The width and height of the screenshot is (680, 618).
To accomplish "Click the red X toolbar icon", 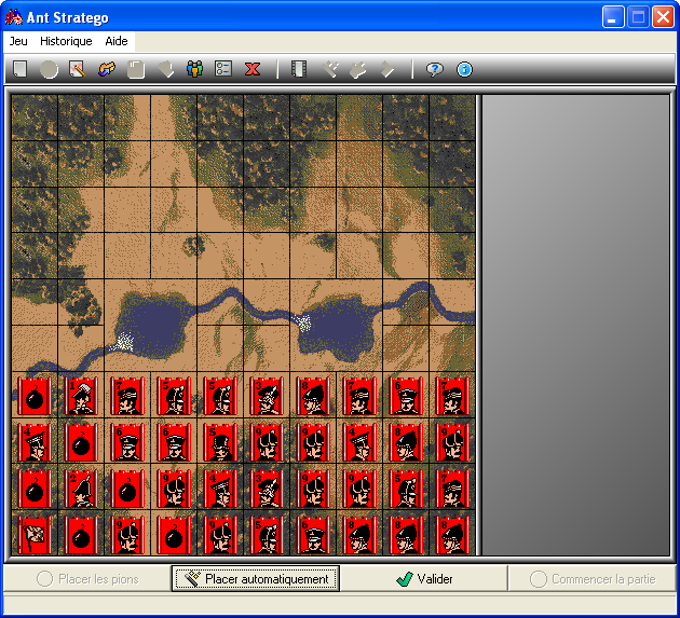I will [x=252, y=69].
